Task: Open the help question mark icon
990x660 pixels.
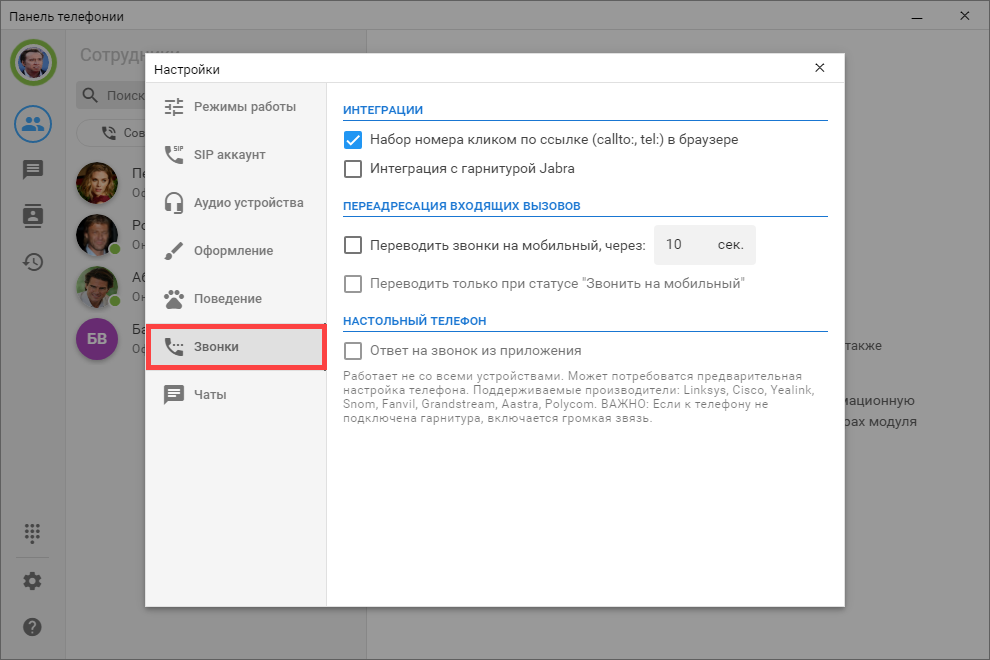Action: (x=33, y=627)
